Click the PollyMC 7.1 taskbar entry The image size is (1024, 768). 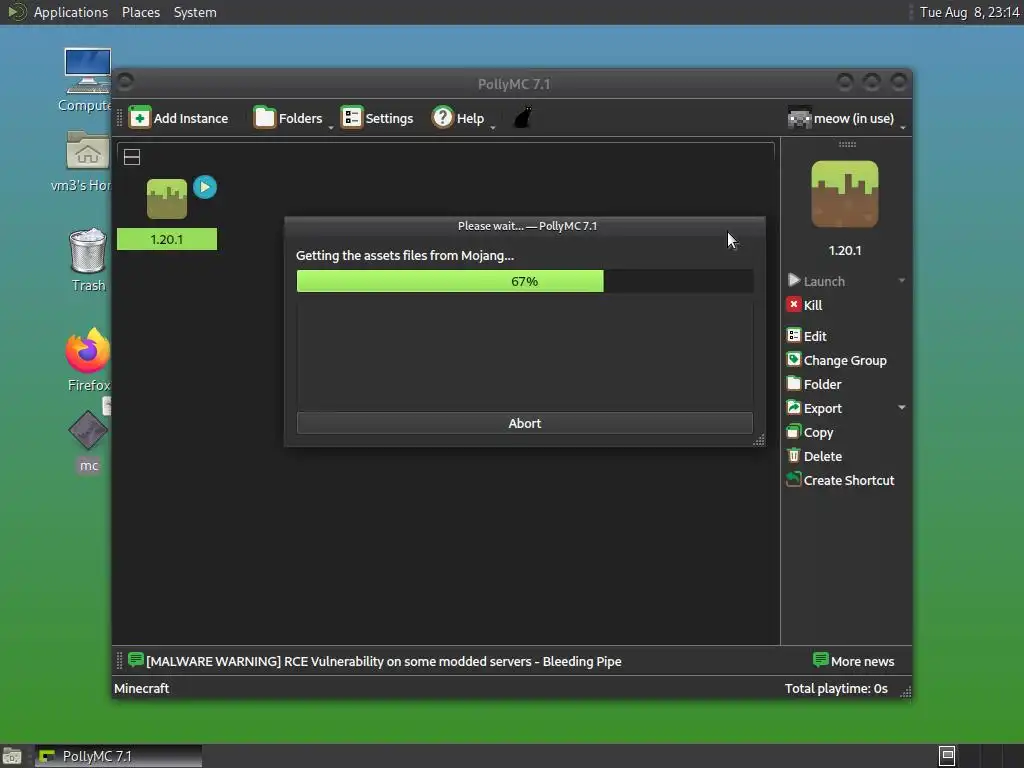click(118, 756)
